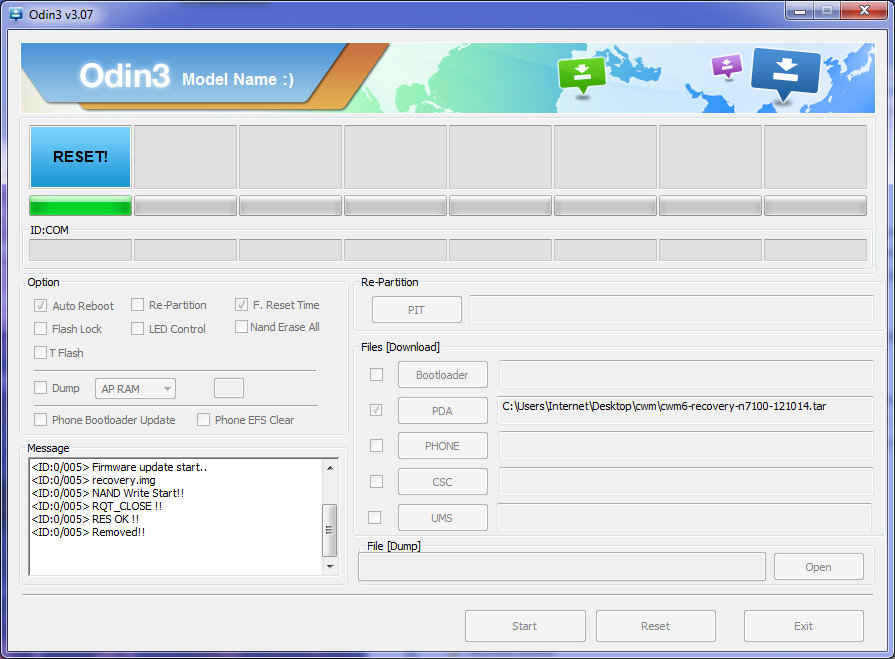Click the small field beside AP RAM

point(229,388)
